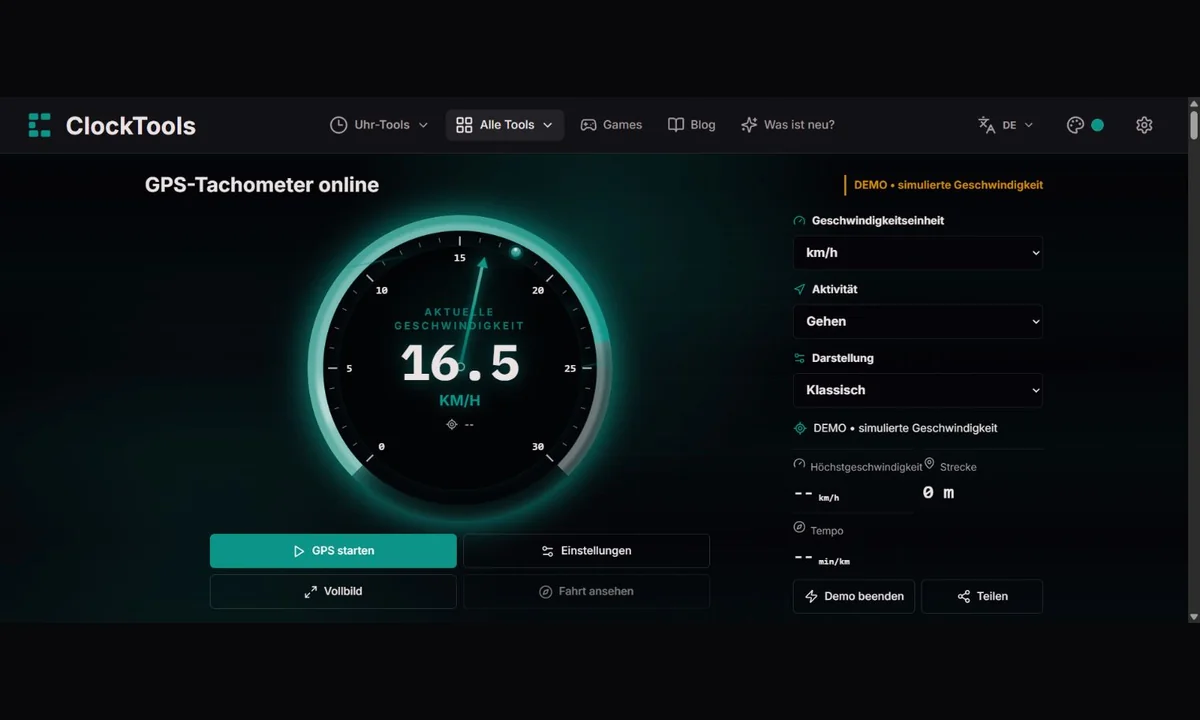Open the Alle Tools menu
Viewport: 1200px width, 720px height.
505,125
